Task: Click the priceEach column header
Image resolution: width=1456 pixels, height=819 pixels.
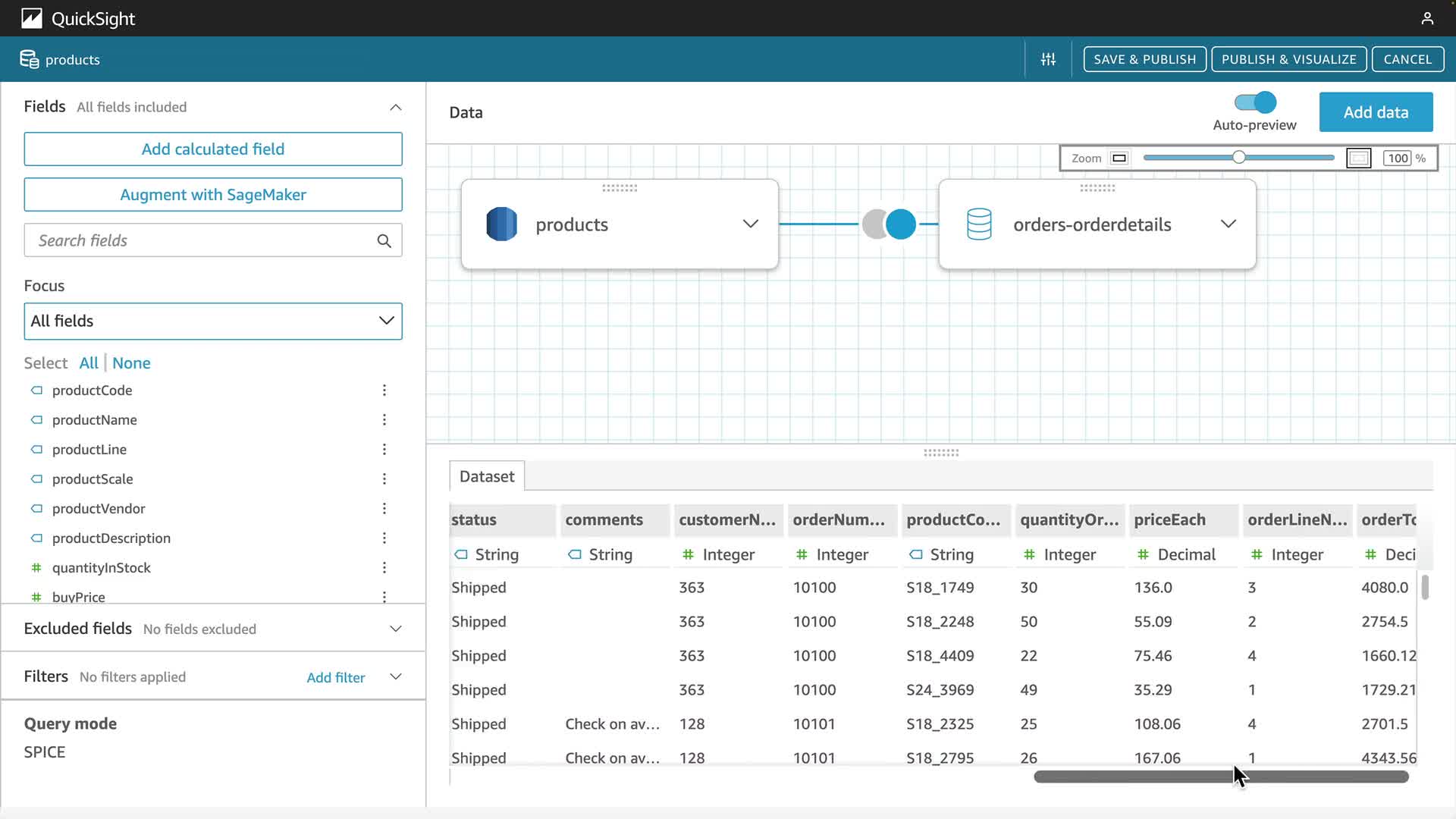Action: 1169,520
